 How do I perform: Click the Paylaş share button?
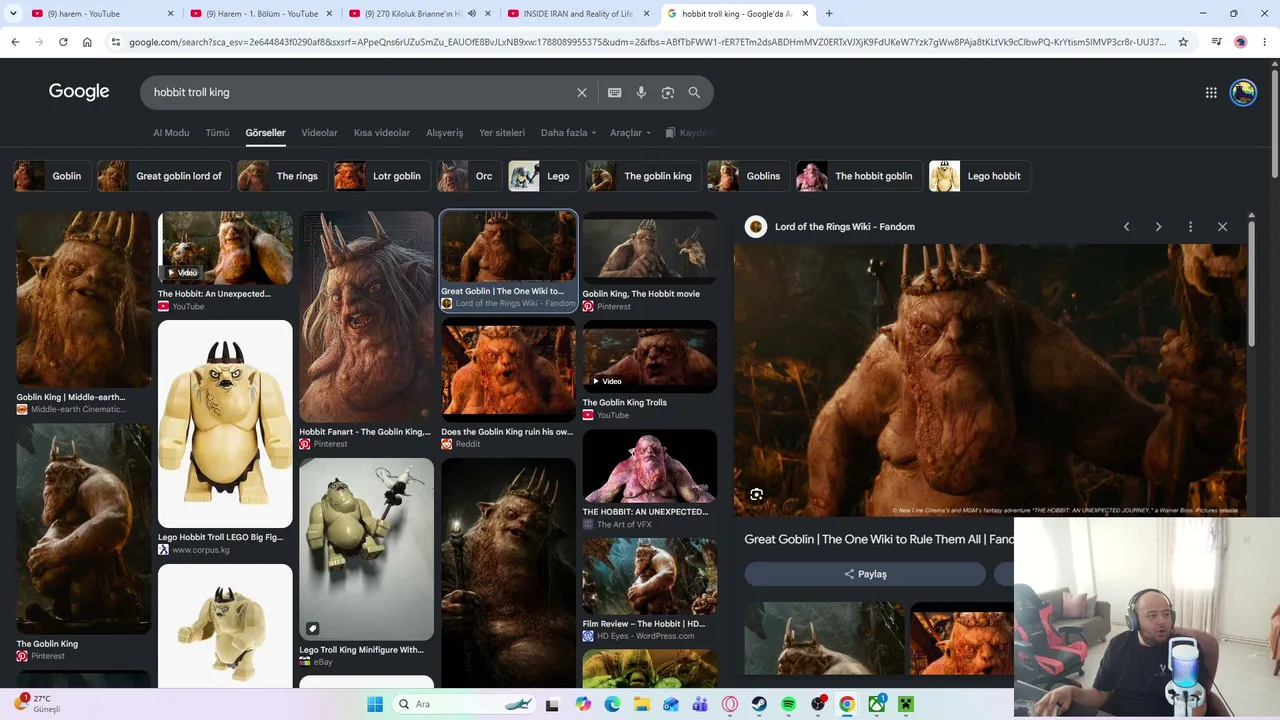[865, 574]
